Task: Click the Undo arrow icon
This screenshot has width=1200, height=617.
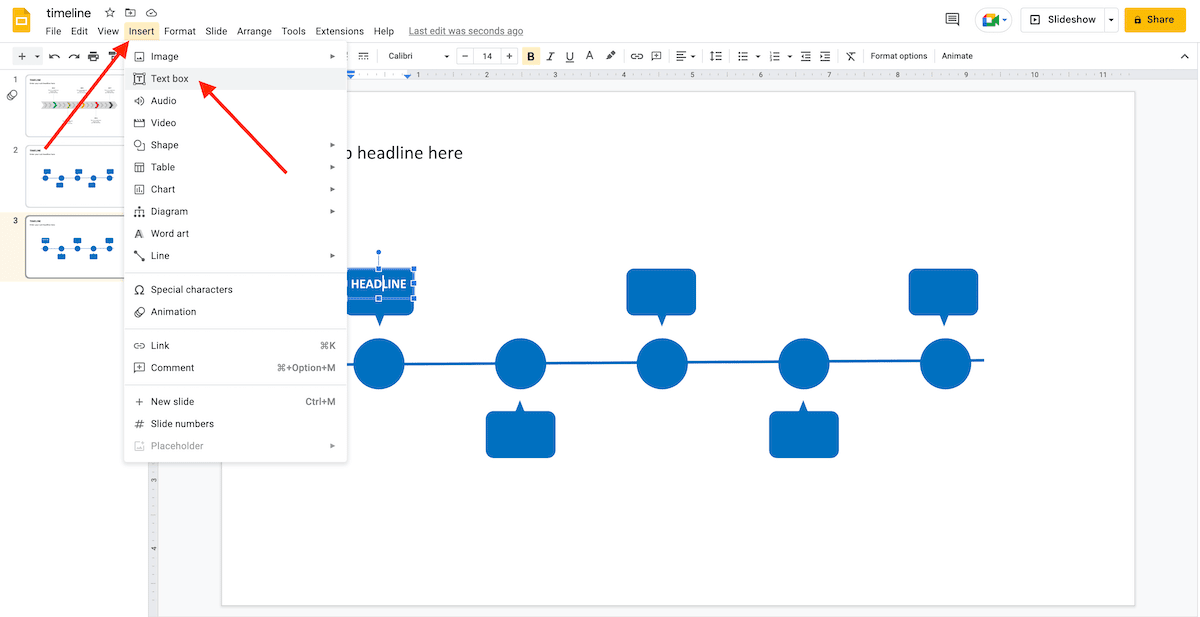Action: point(54,56)
